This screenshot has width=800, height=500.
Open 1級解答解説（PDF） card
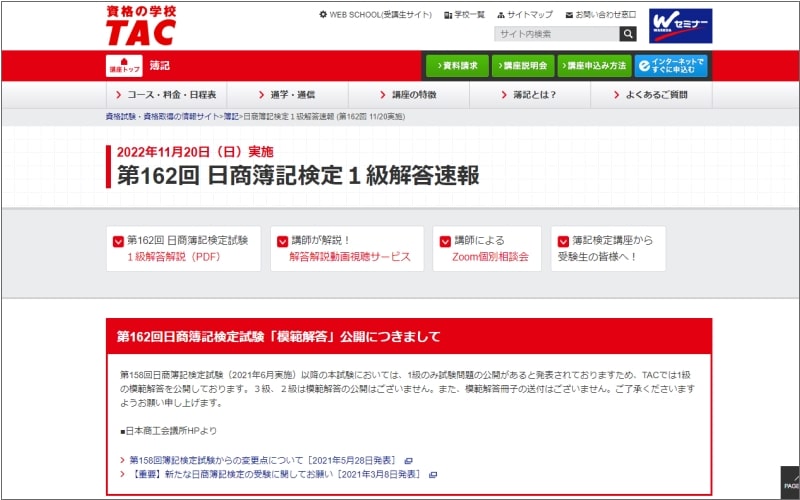tap(183, 249)
